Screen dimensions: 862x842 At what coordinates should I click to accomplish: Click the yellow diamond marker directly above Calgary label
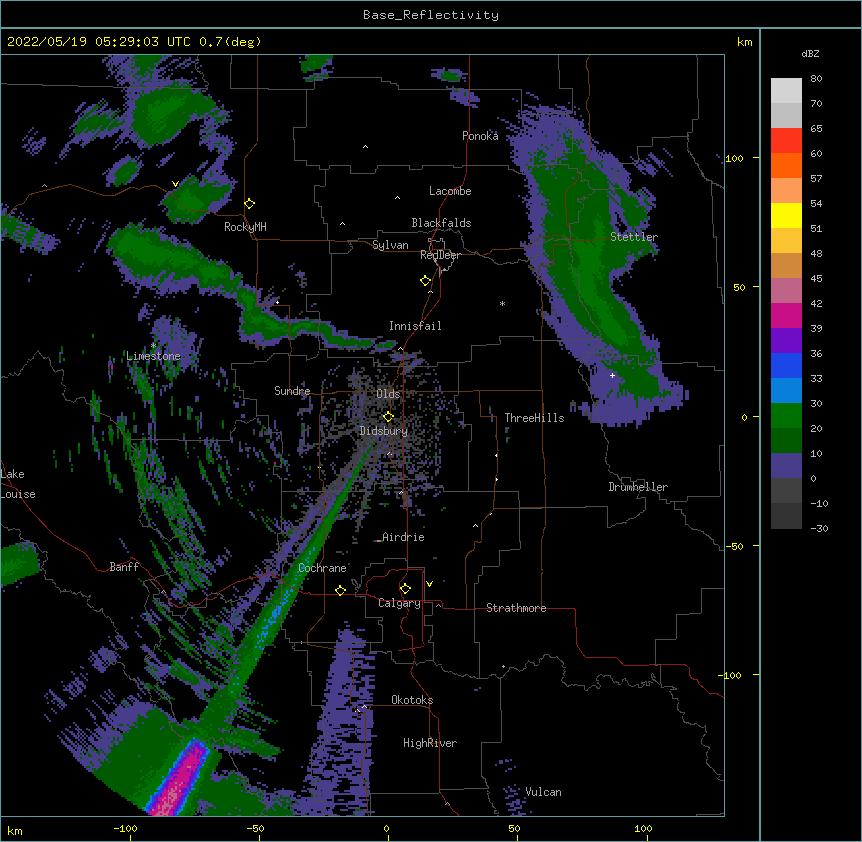point(405,588)
